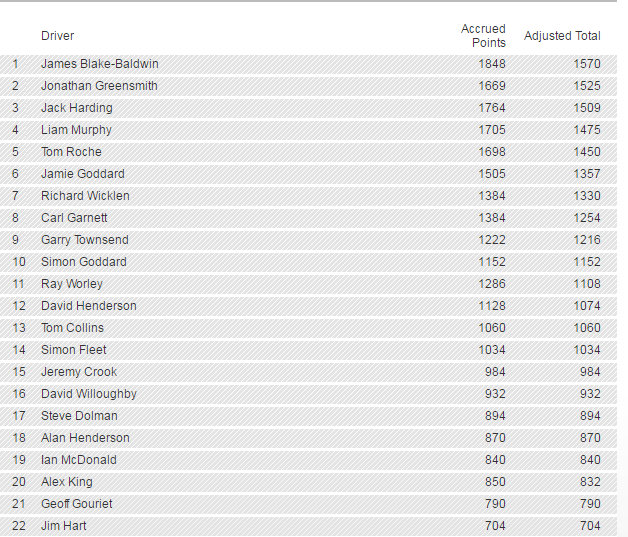Click the 1848 accrued points value
This screenshot has height=537, width=628.
[x=492, y=64]
